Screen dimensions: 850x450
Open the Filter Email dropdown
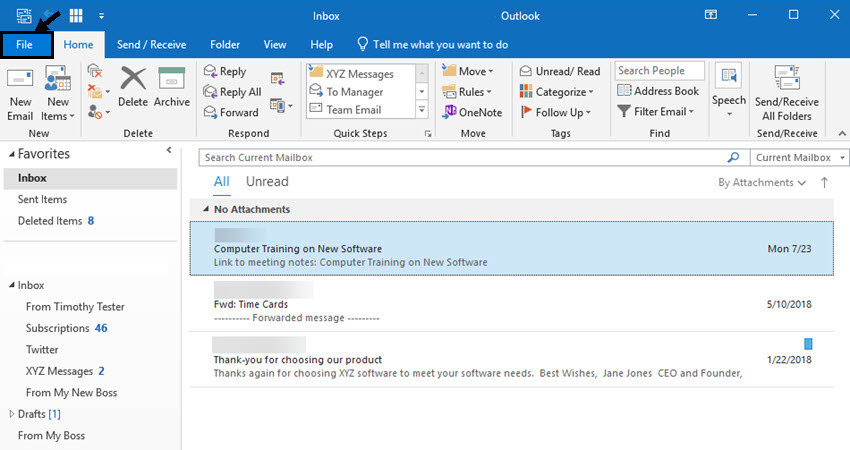[656, 112]
